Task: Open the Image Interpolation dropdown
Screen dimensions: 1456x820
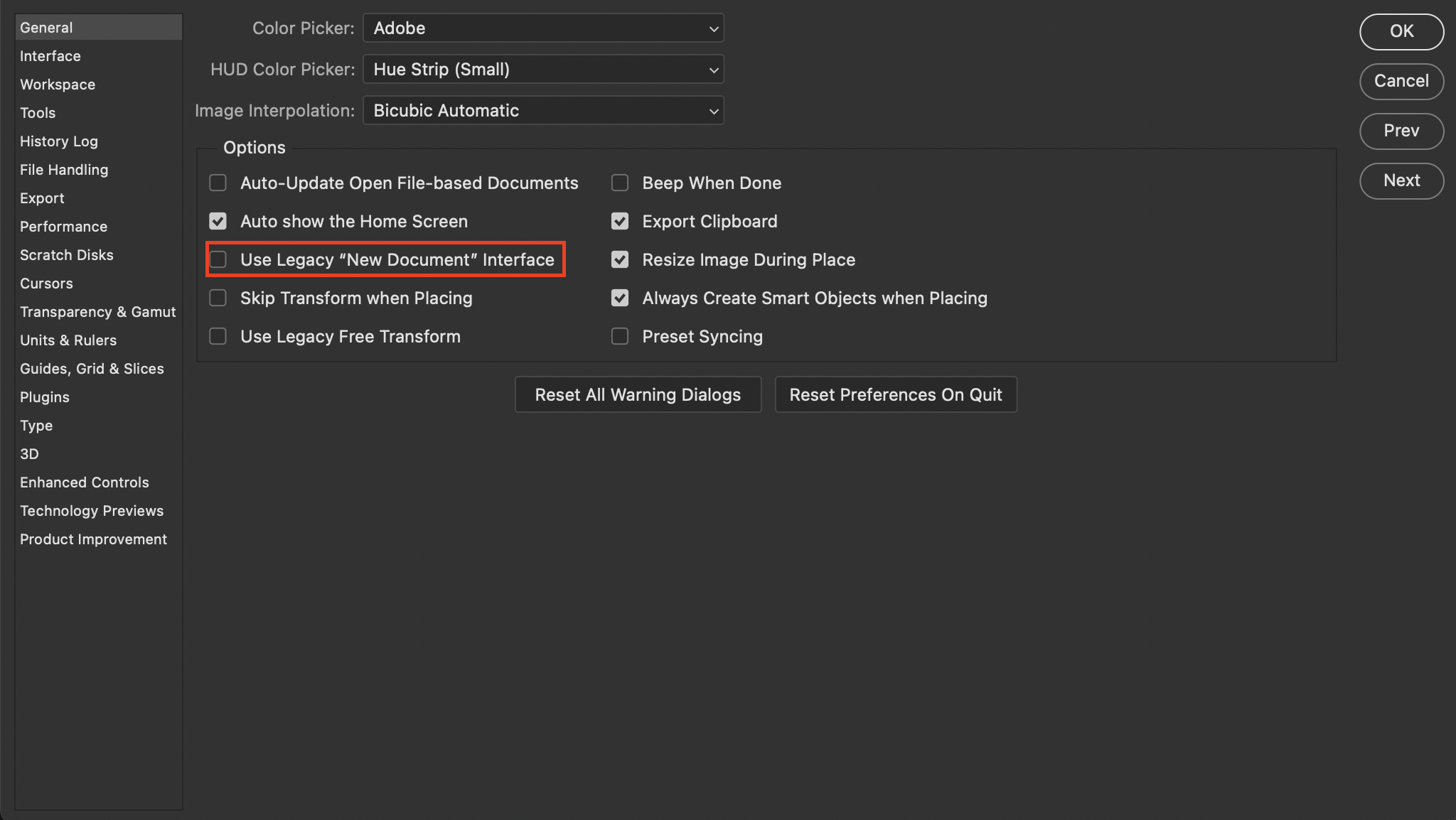Action: tap(543, 111)
